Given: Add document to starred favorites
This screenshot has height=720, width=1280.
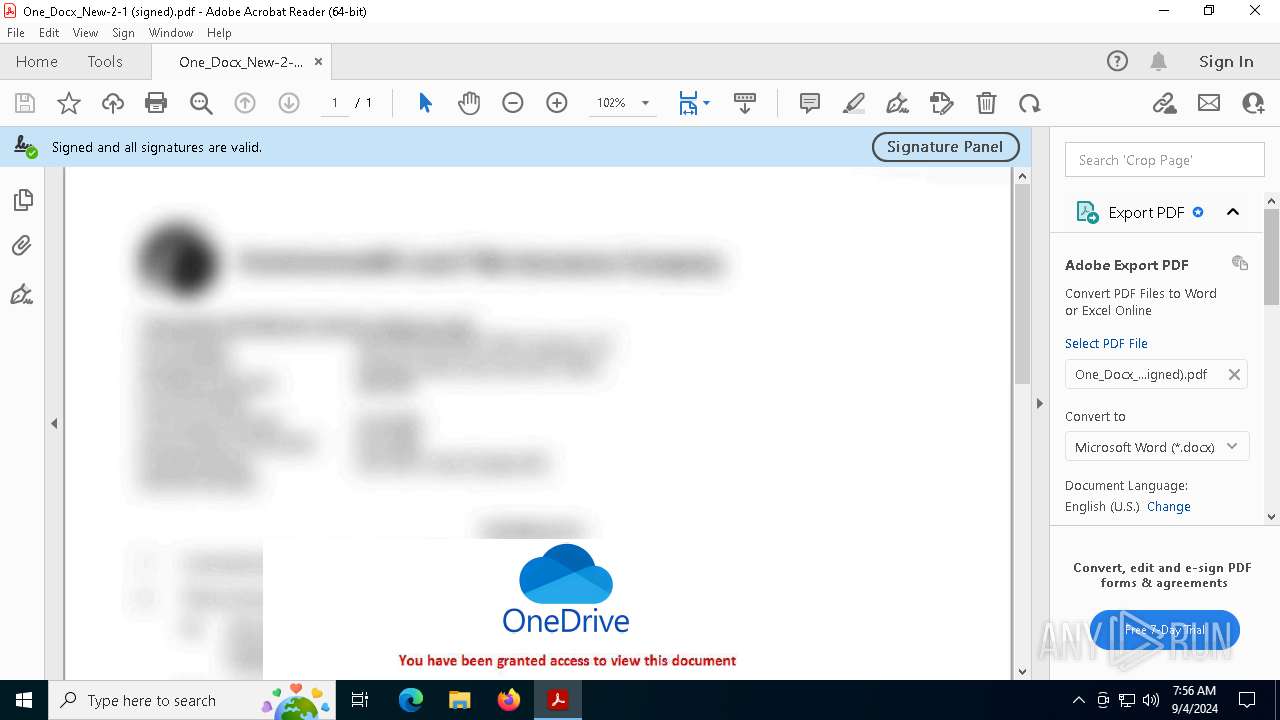Looking at the screenshot, I should coord(69,103).
